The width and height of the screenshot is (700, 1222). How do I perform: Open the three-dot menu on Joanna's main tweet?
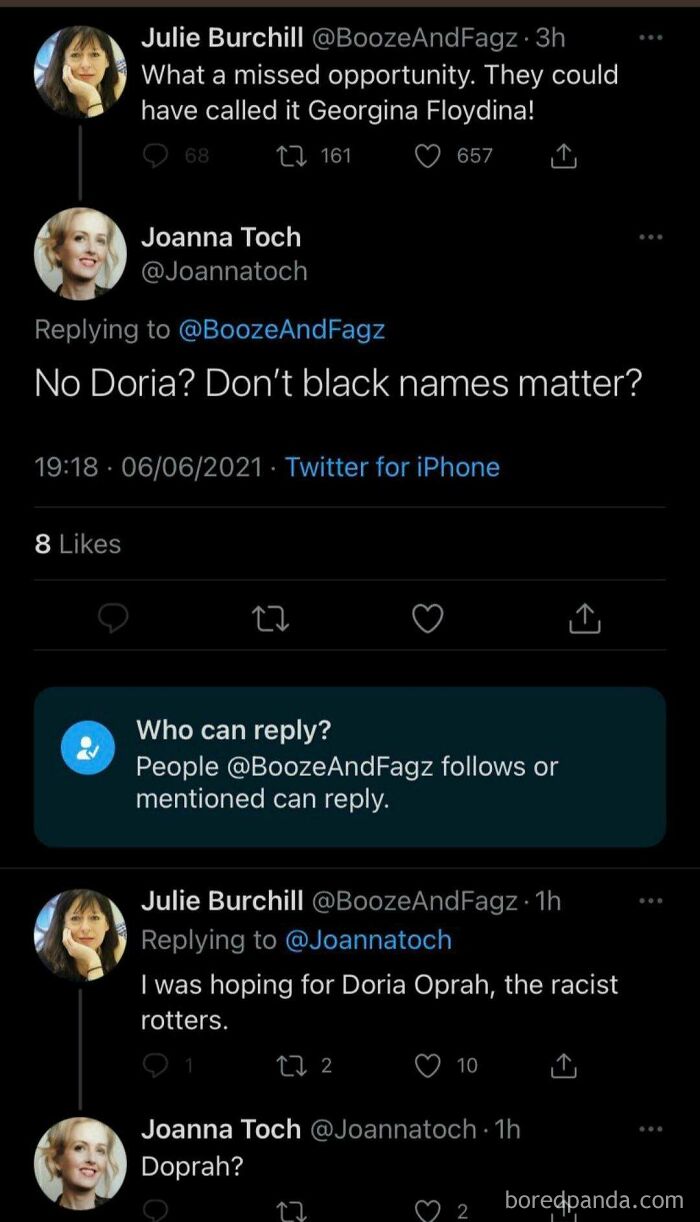click(650, 237)
